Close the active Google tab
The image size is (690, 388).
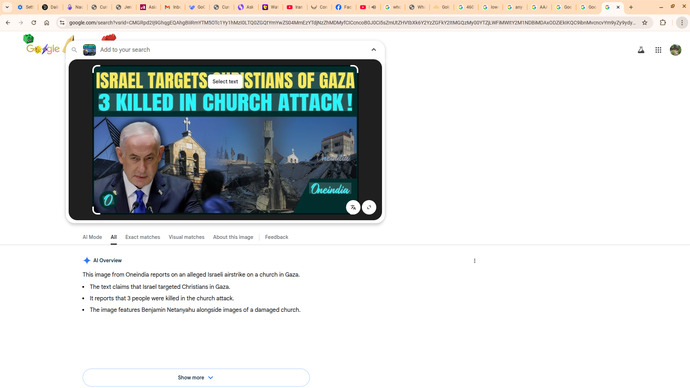tap(618, 7)
